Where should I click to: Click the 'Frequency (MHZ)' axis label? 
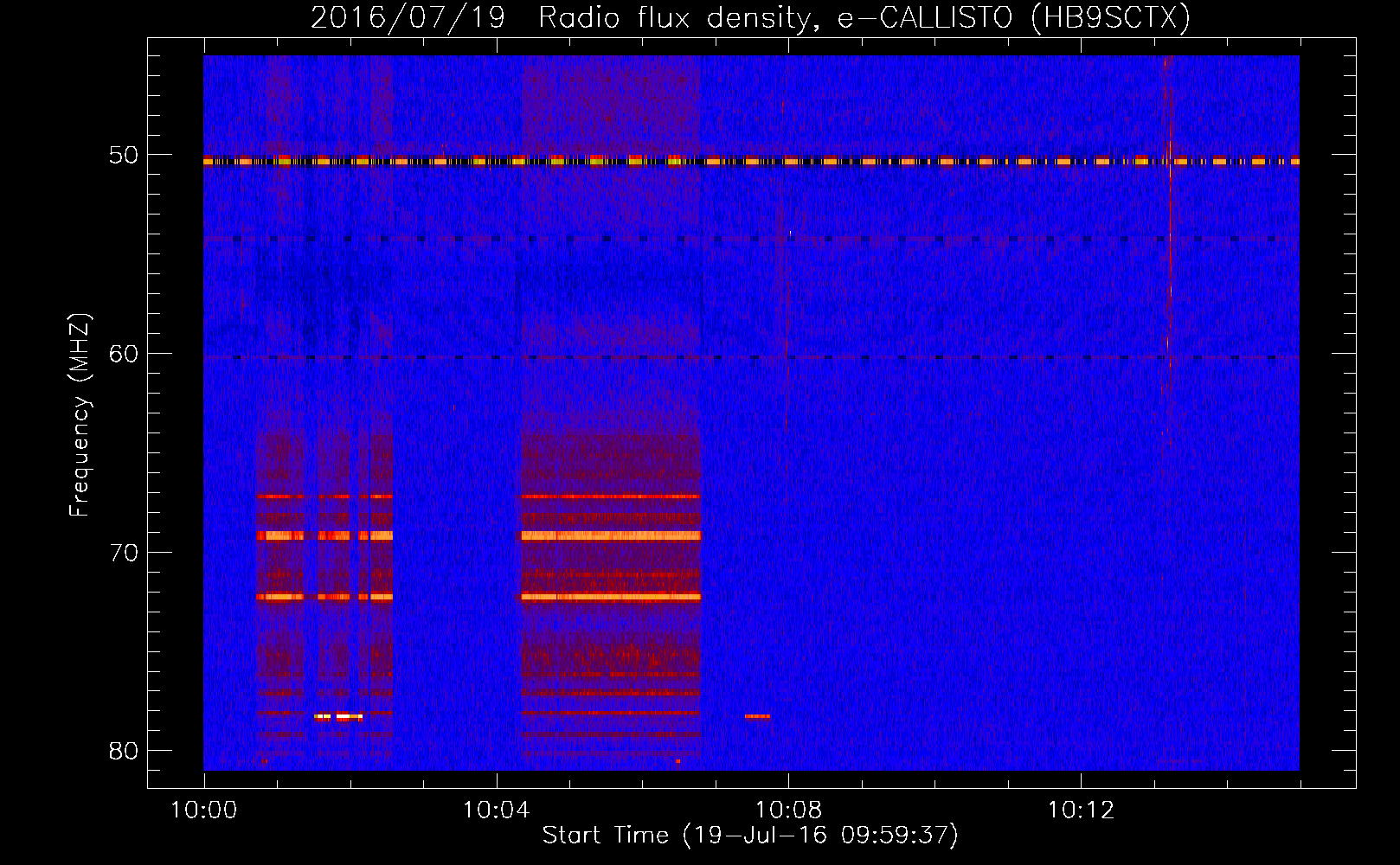(79, 415)
